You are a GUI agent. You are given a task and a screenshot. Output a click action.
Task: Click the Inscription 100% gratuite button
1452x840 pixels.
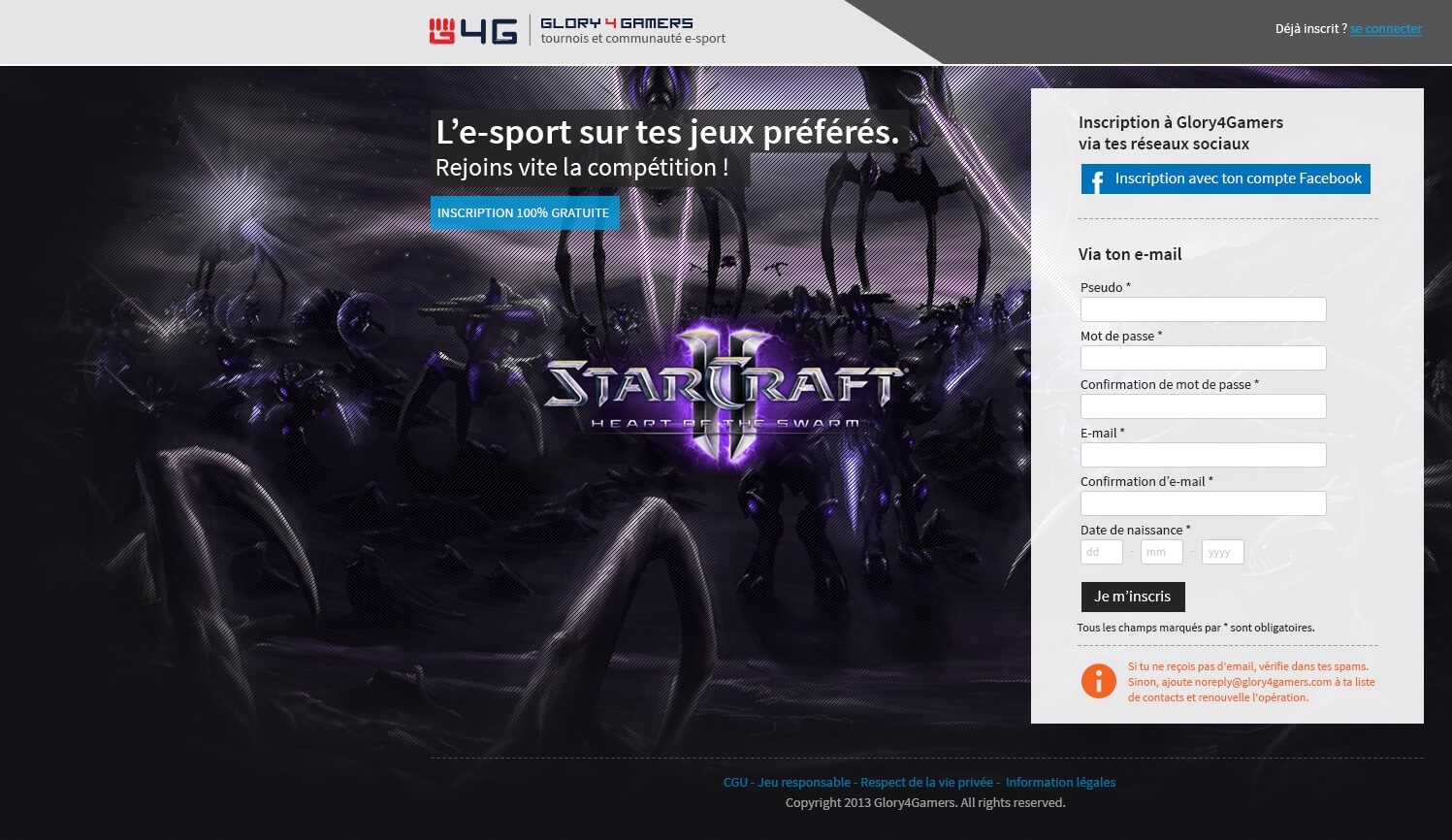525,212
